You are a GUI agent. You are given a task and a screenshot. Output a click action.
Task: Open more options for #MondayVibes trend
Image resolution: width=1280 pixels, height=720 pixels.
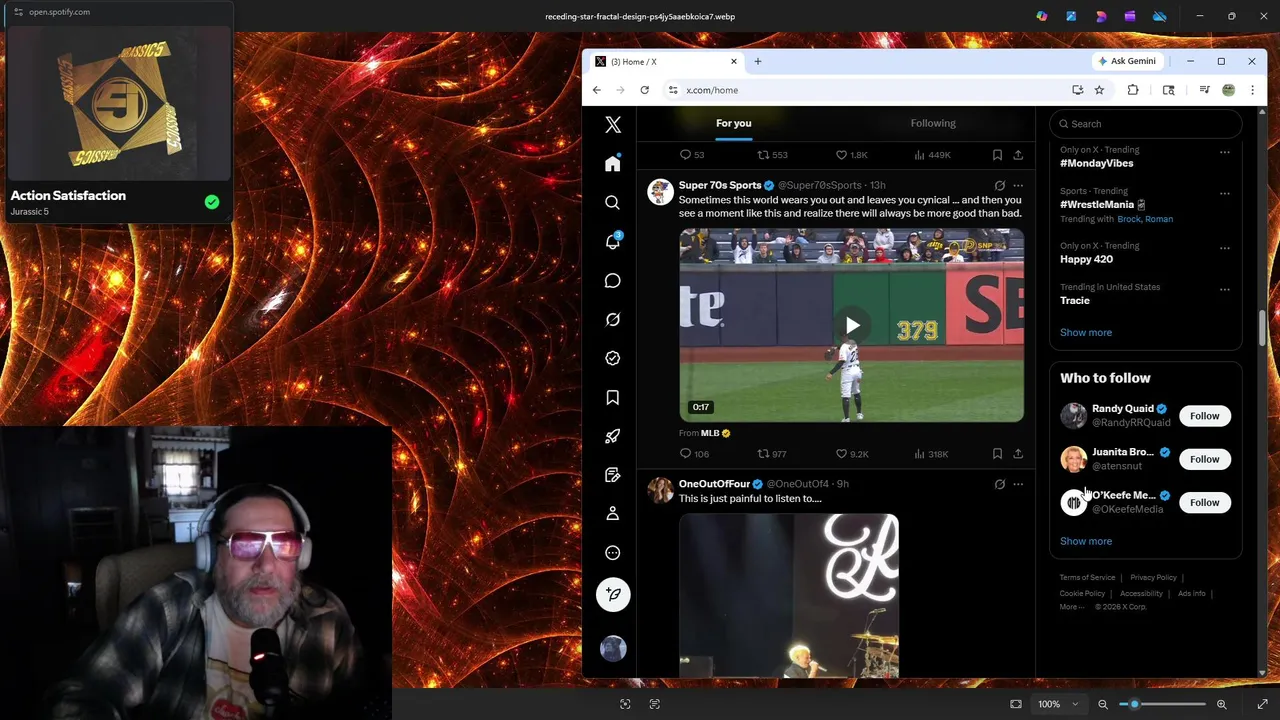click(1224, 153)
